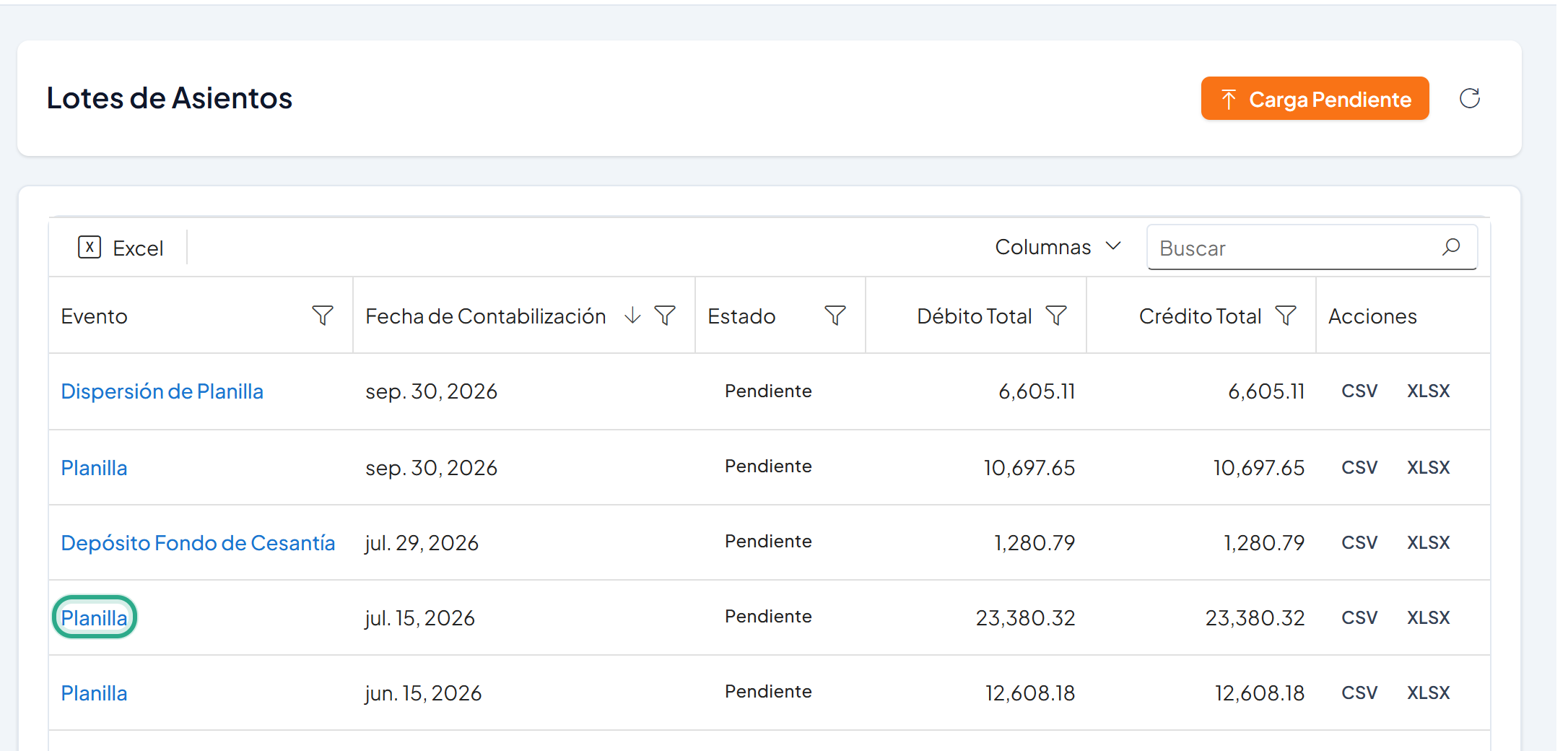Click the date jul. 29, 2026
This screenshot has height=751, width=1568.
point(422,543)
